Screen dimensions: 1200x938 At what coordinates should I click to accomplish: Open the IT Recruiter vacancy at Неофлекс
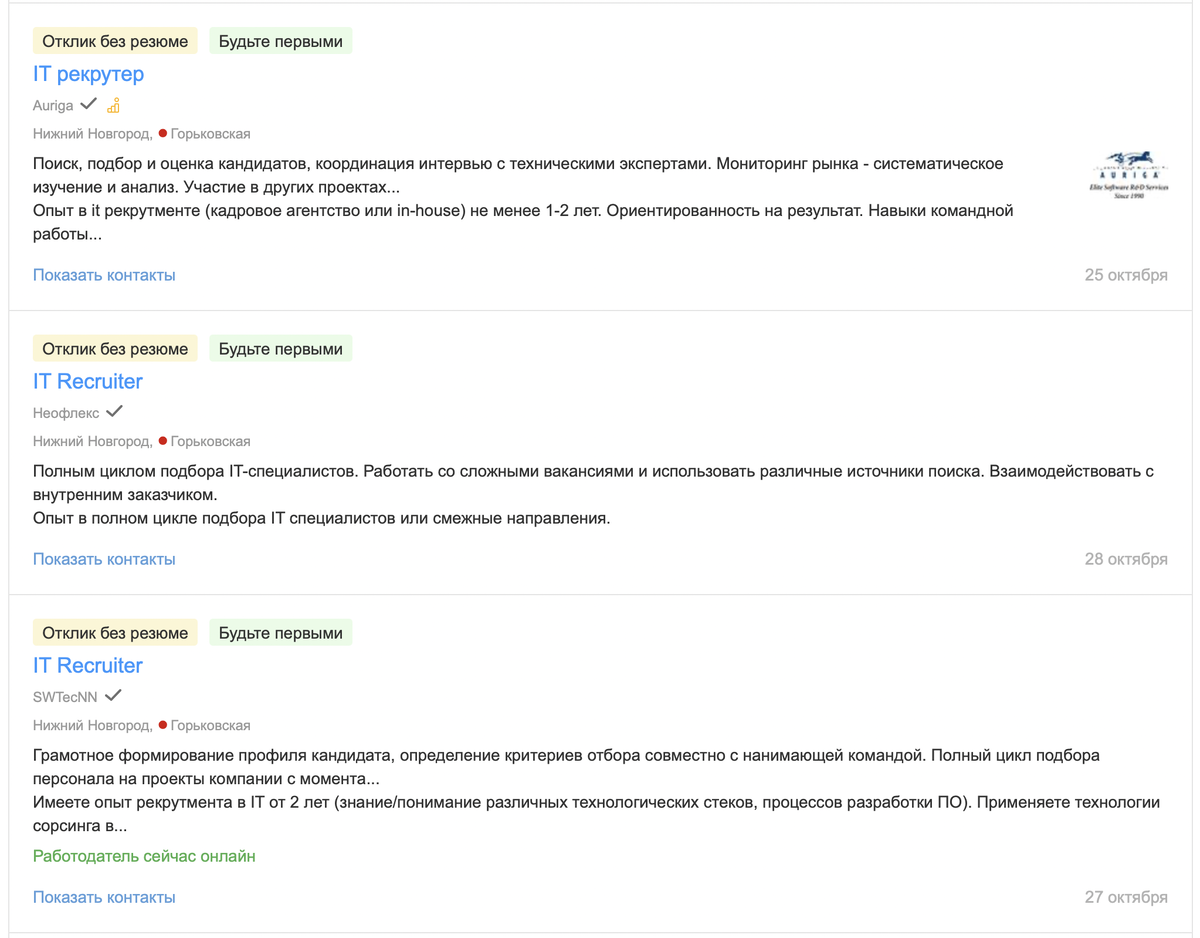(x=88, y=381)
